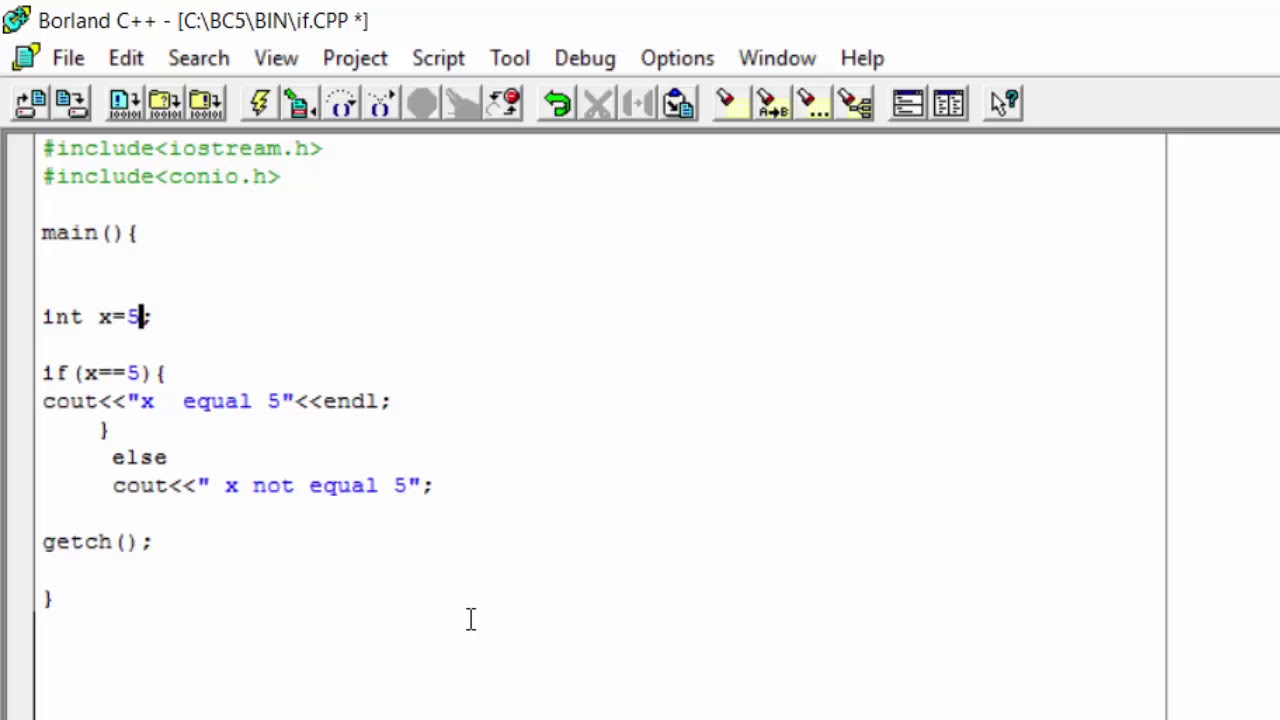Click the context help arrow question icon

[1003, 103]
